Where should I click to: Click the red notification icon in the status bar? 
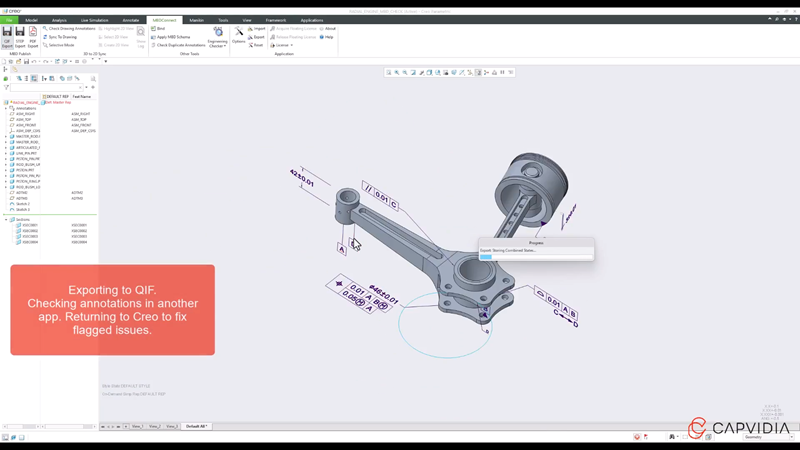point(637,437)
